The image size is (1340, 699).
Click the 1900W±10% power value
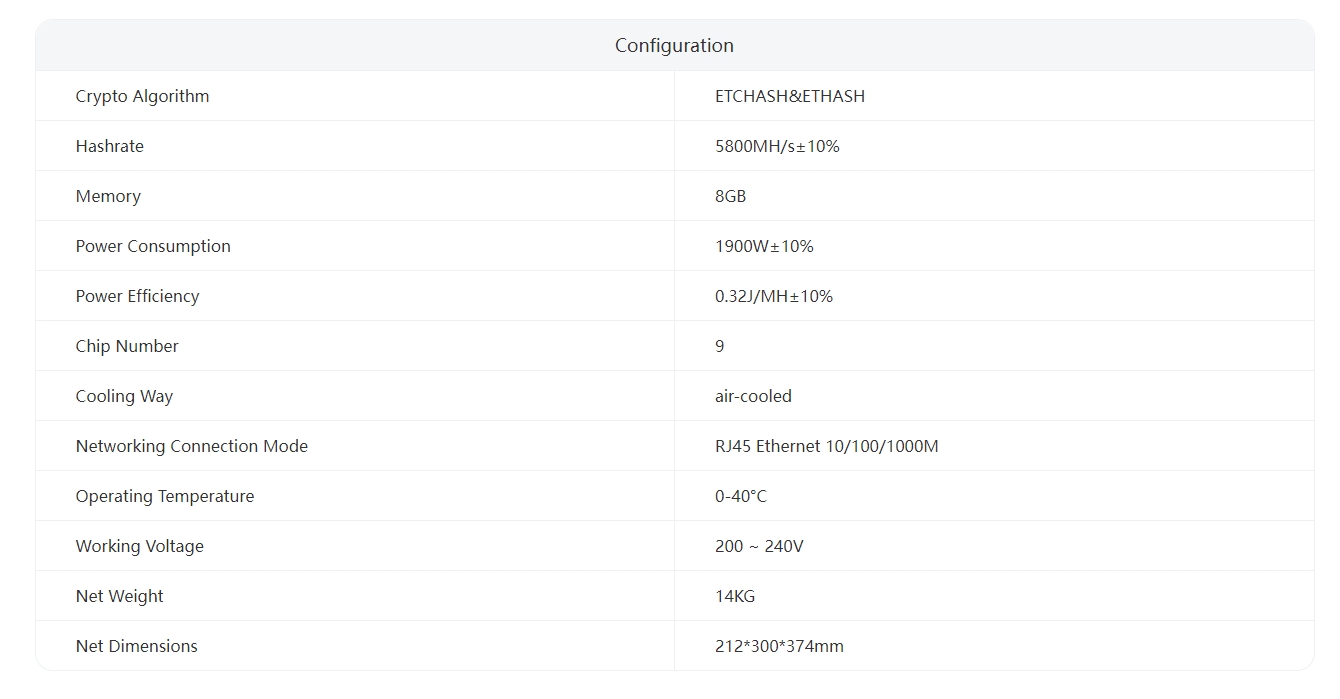764,246
